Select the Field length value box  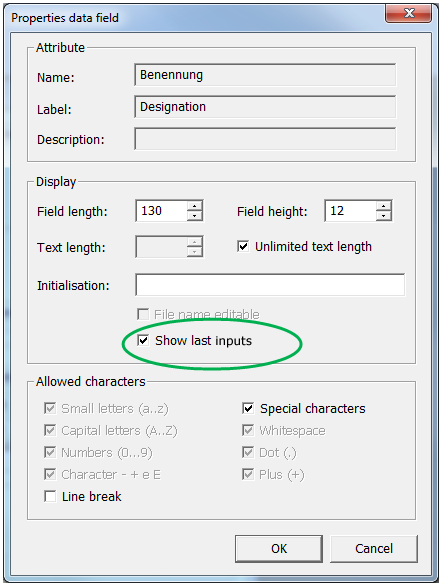(x=162, y=211)
